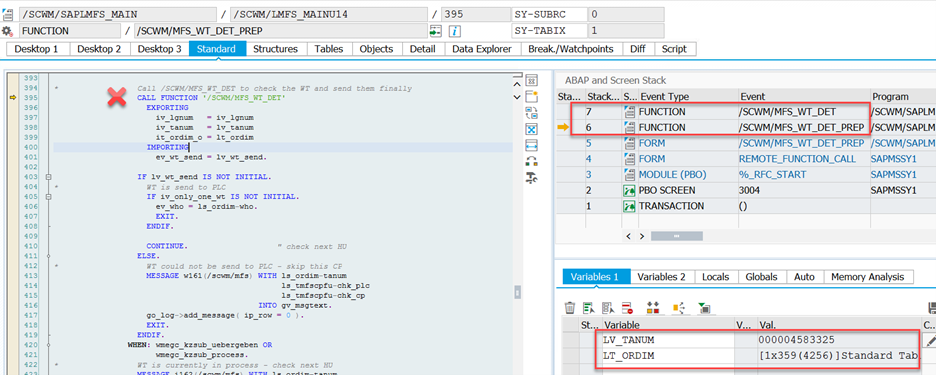Click the new tool icon with orange dot

click(531, 97)
